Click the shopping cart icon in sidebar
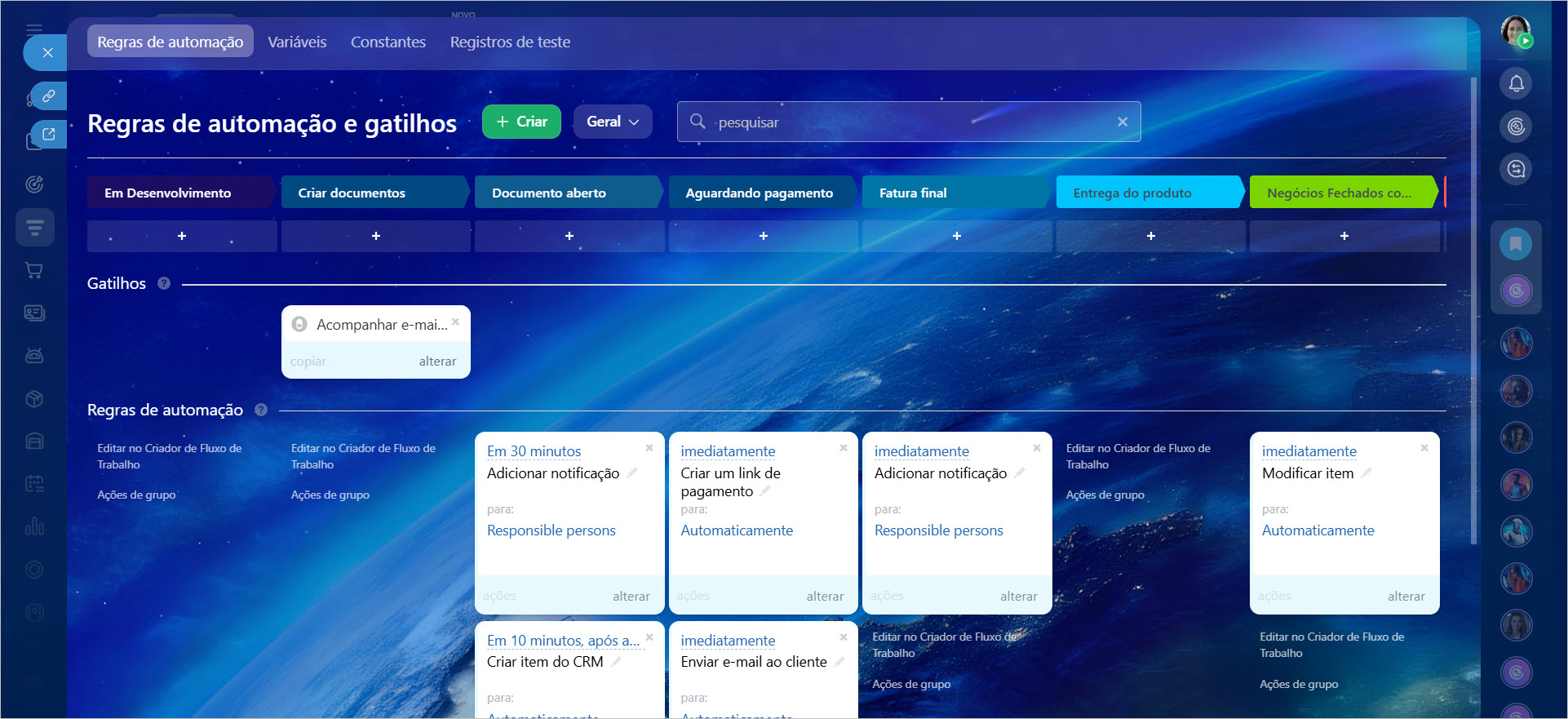The height and width of the screenshot is (719, 1568). [x=34, y=270]
